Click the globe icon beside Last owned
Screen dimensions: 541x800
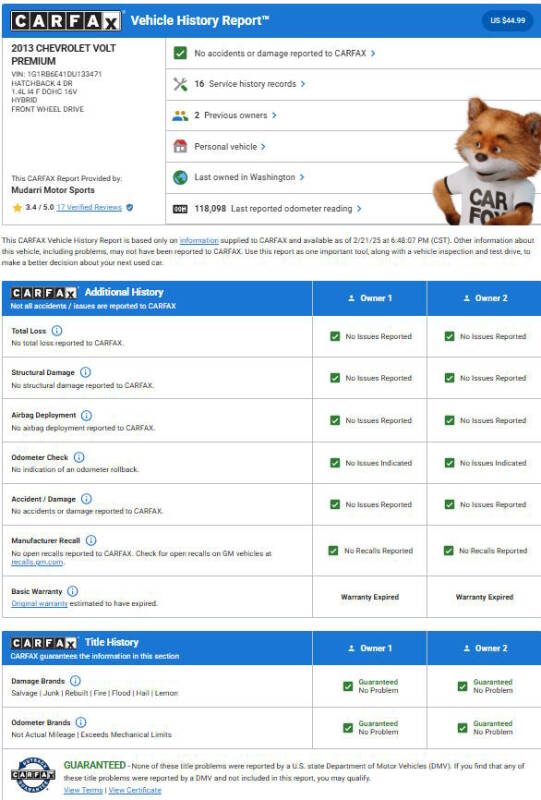(180, 178)
